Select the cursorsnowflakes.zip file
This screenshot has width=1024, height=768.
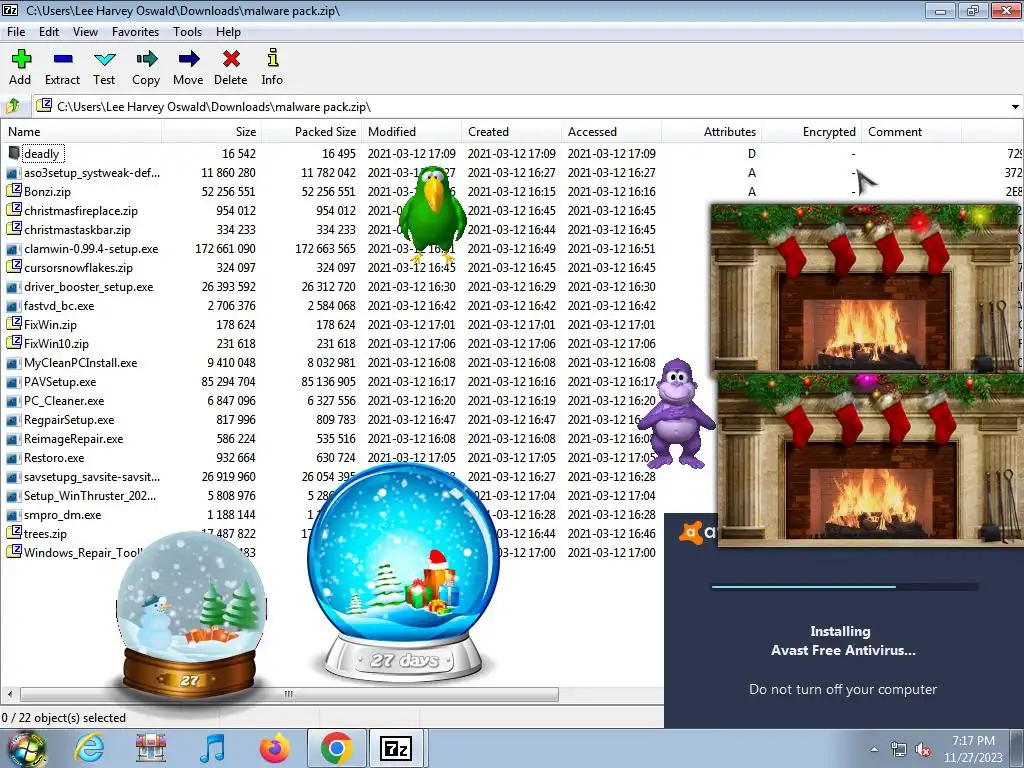[78, 268]
